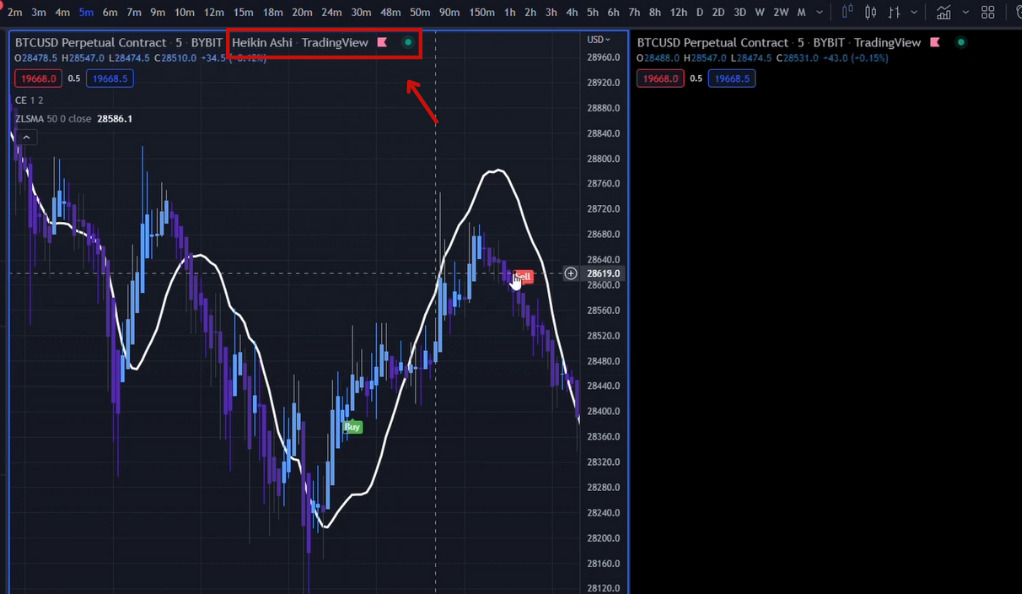Screen dimensions: 1022x594
Task: Open the layout grid selector icon
Action: 988,12
